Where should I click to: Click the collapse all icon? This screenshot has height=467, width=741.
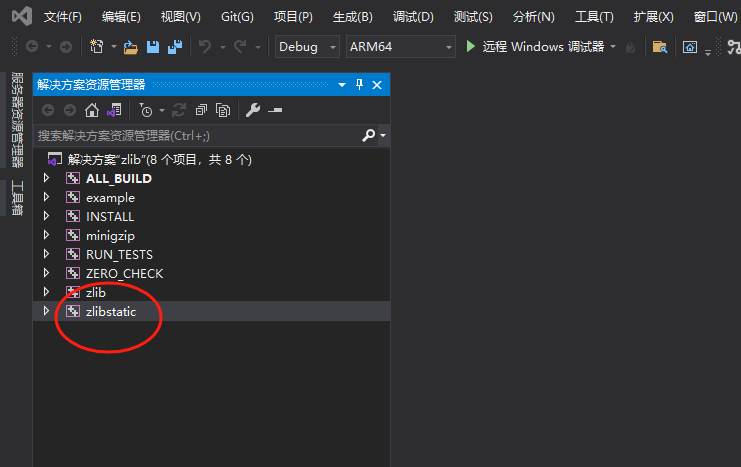201,110
